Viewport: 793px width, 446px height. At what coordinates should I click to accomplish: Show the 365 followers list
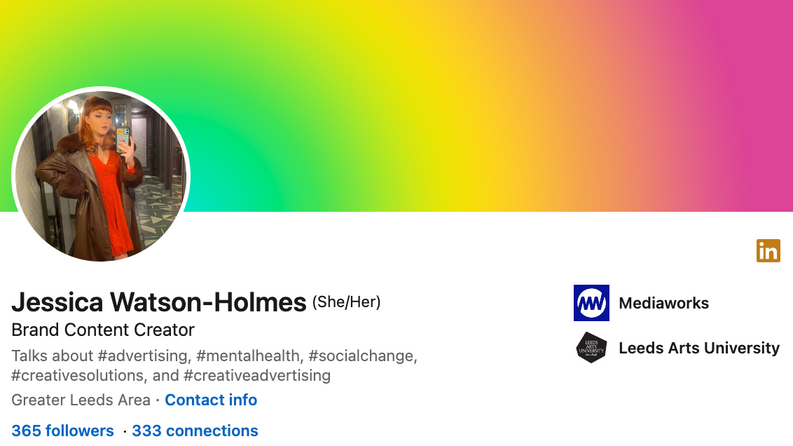pos(63,430)
